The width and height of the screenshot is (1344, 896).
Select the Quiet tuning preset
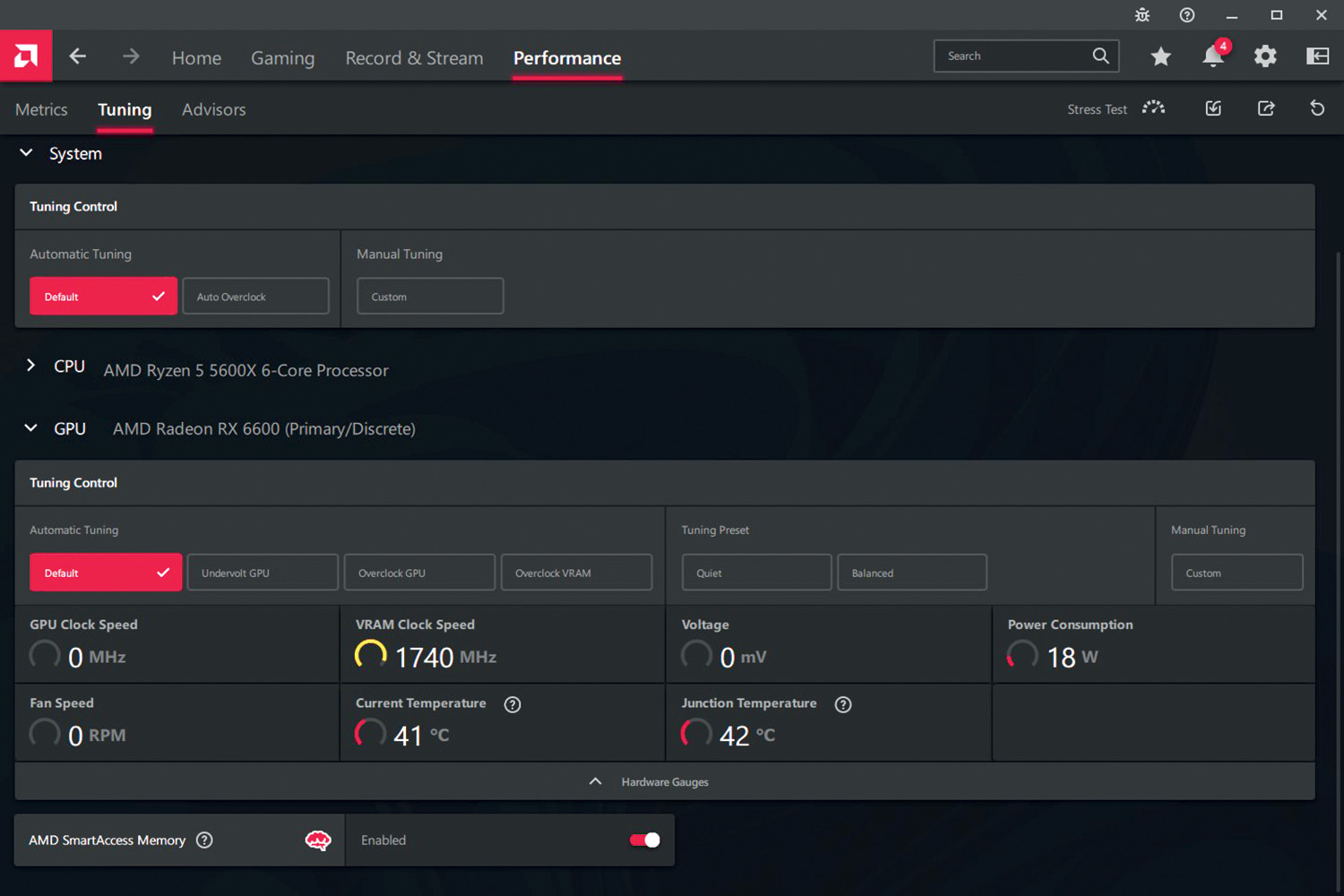click(x=756, y=573)
